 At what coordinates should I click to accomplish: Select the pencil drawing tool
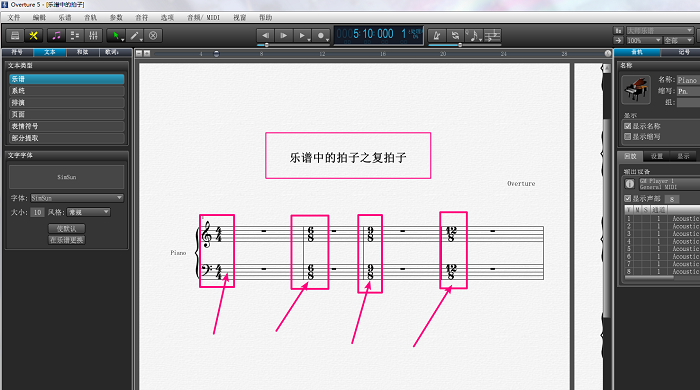135,36
